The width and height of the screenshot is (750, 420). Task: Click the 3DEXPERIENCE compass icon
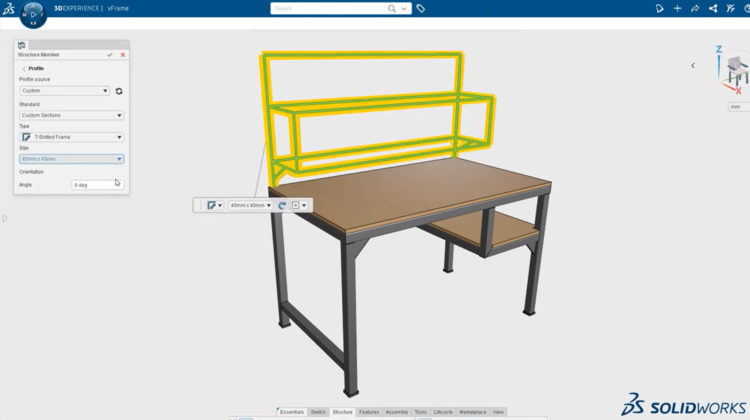click(x=32, y=14)
